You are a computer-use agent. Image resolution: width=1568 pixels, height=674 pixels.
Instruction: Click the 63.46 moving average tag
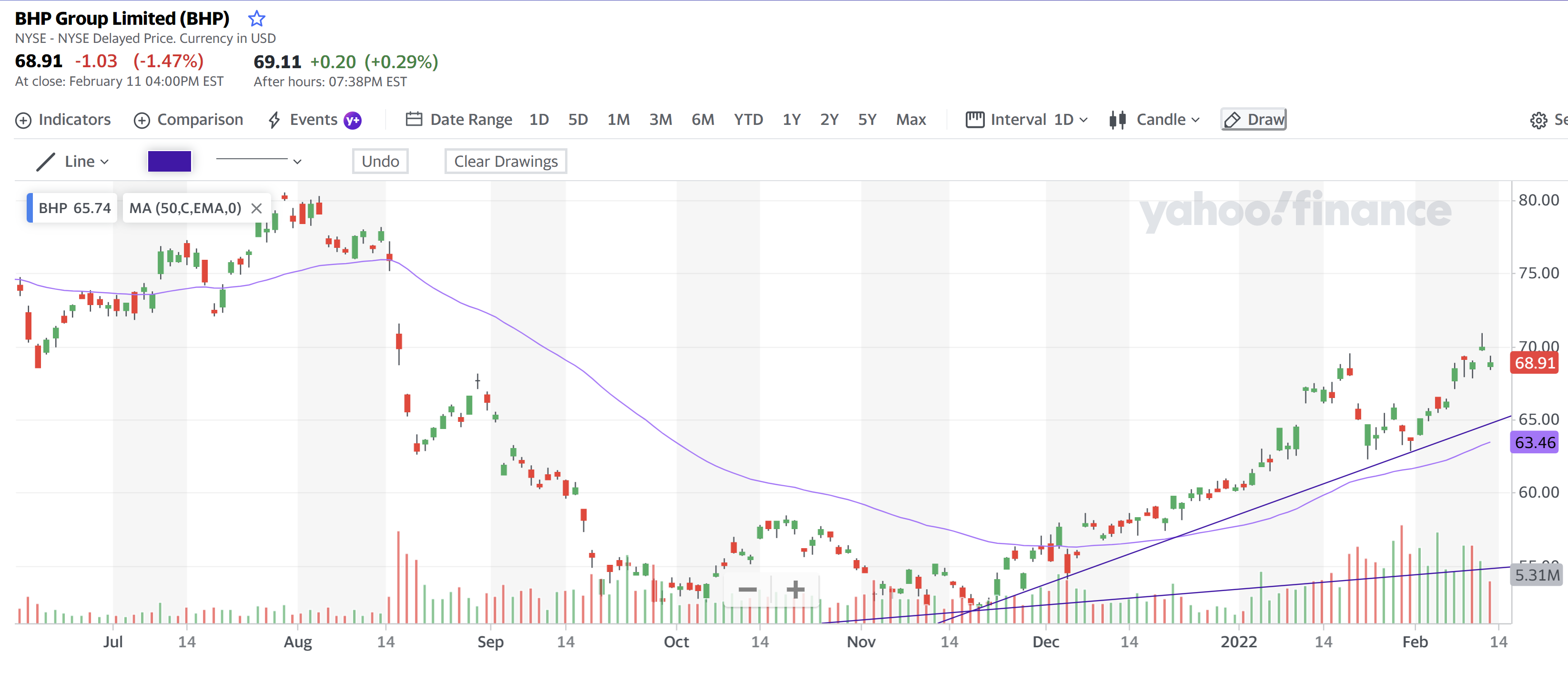coord(1535,443)
